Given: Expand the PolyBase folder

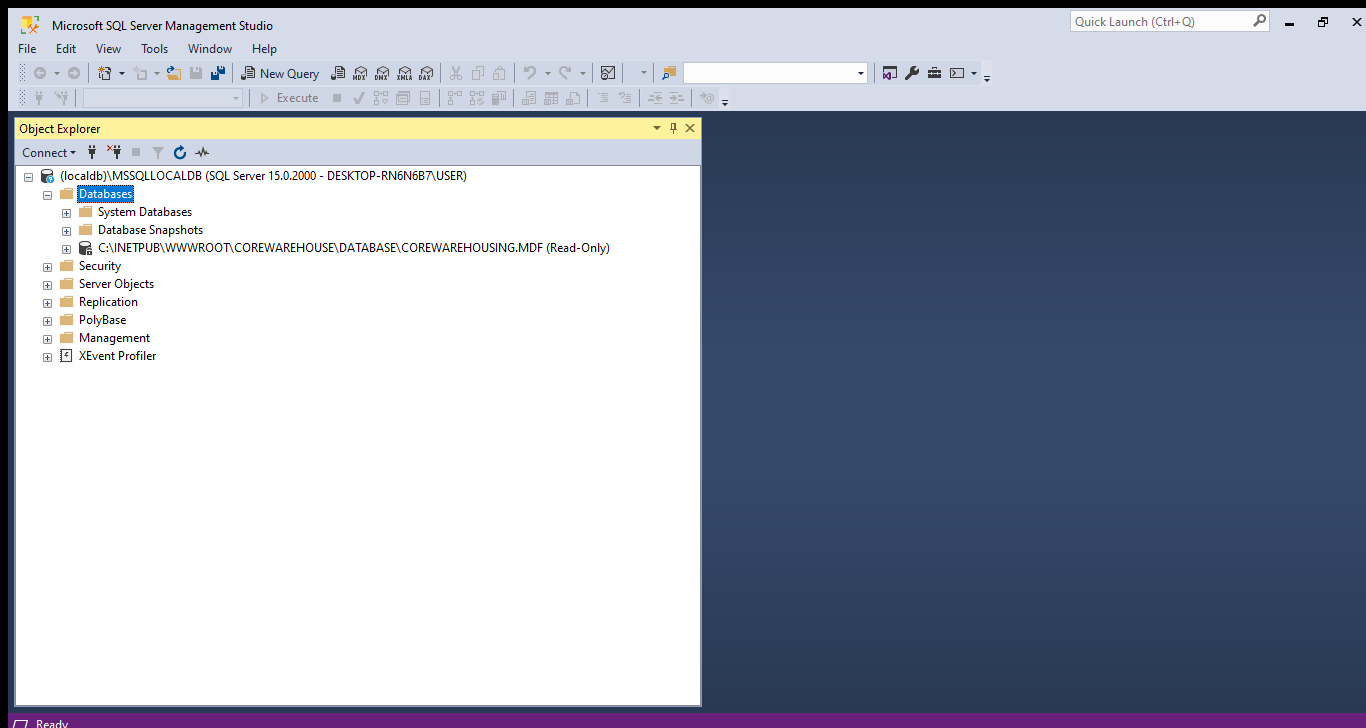Looking at the screenshot, I should (47, 320).
